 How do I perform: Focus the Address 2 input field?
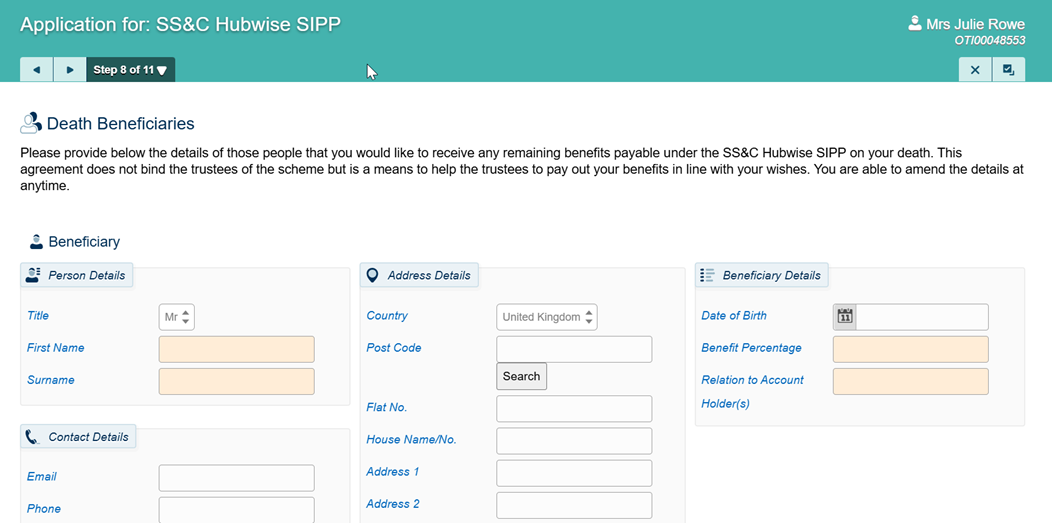574,505
